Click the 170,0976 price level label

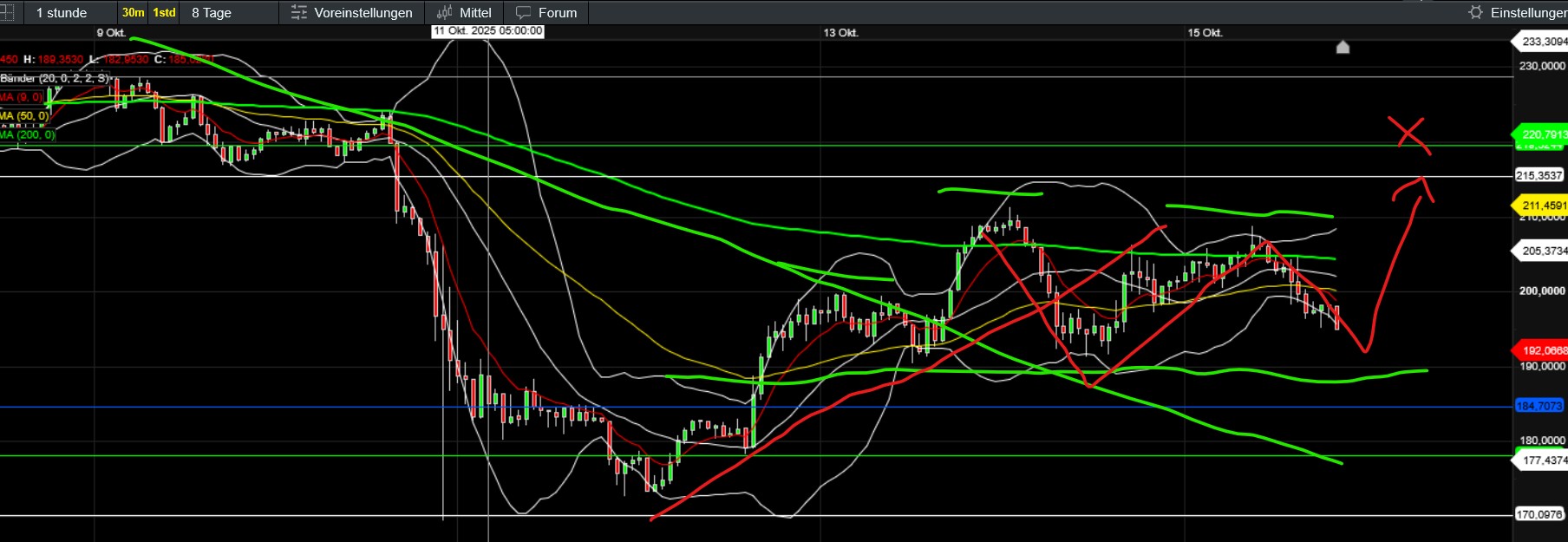click(x=1539, y=514)
